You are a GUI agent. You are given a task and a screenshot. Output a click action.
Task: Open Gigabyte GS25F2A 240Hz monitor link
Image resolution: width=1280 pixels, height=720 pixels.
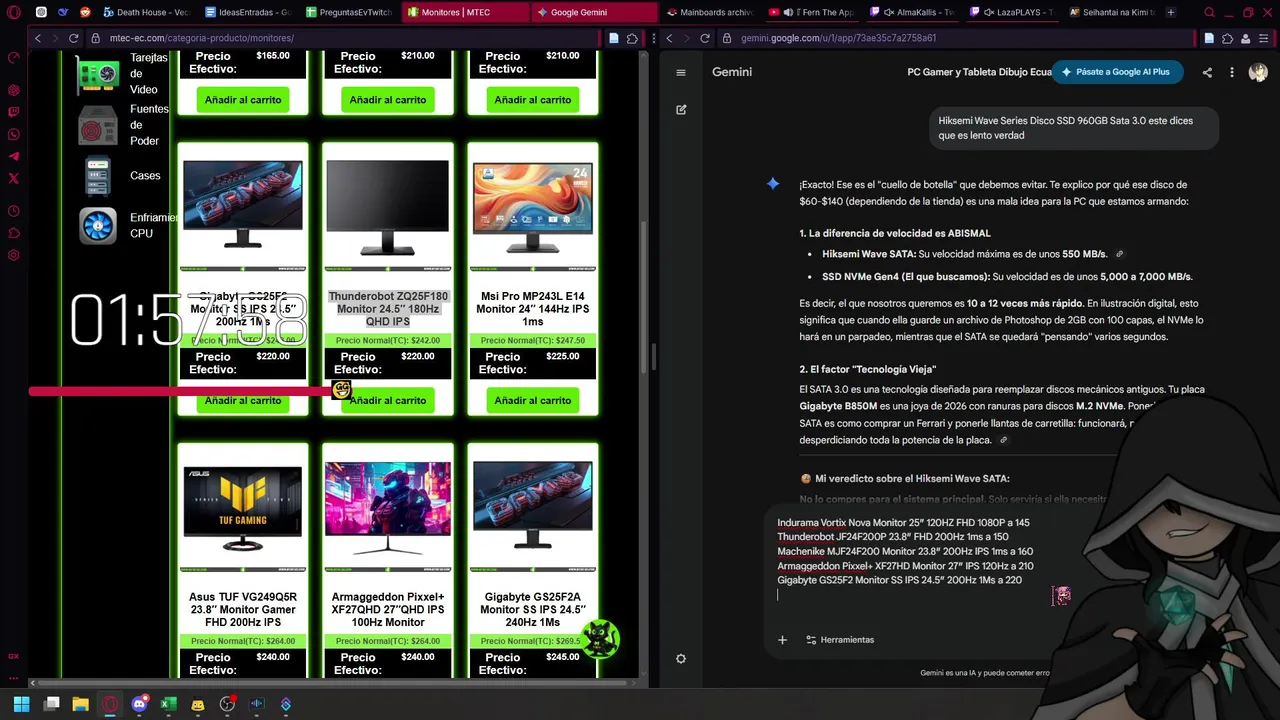click(533, 609)
